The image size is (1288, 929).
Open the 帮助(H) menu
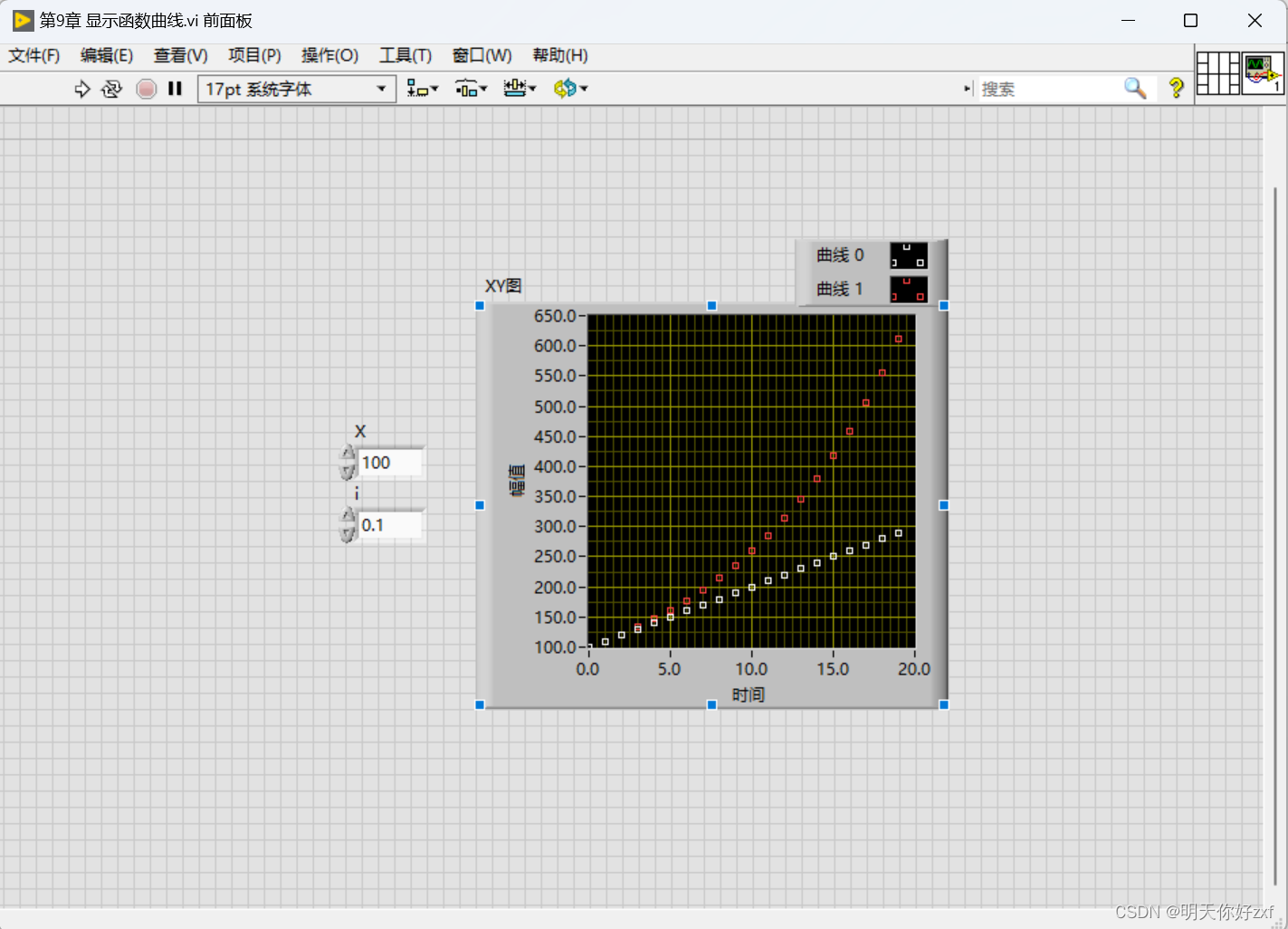coord(559,55)
